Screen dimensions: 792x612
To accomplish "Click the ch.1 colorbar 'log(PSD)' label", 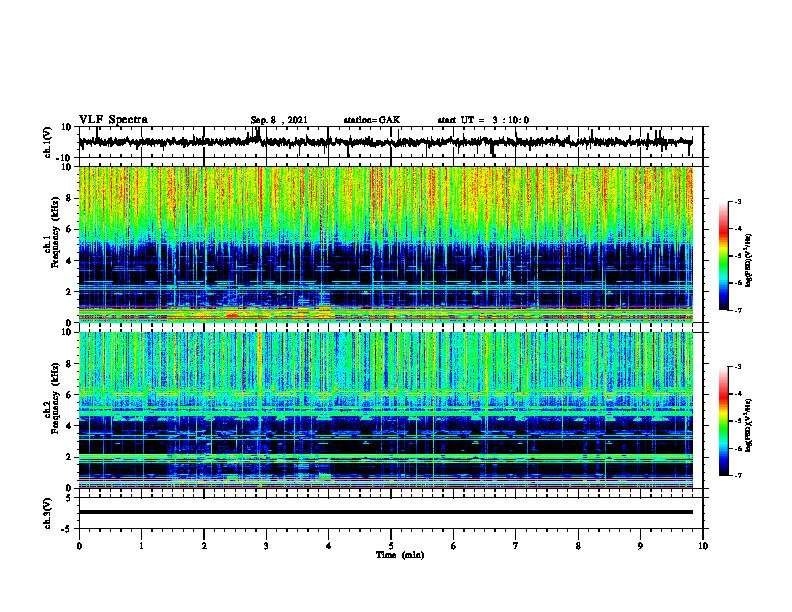I will [x=749, y=261].
